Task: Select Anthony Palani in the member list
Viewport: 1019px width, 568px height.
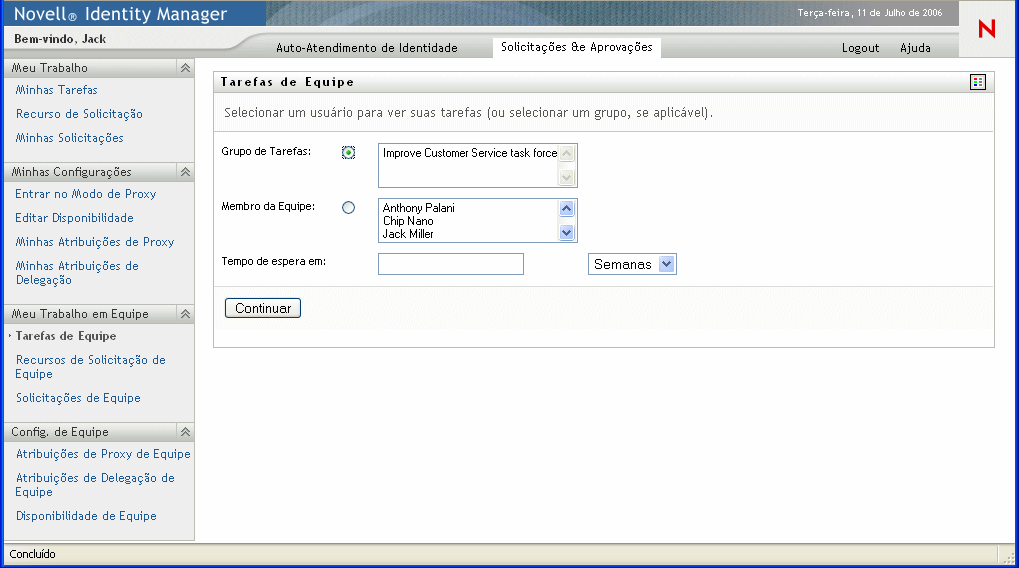Action: coord(419,208)
